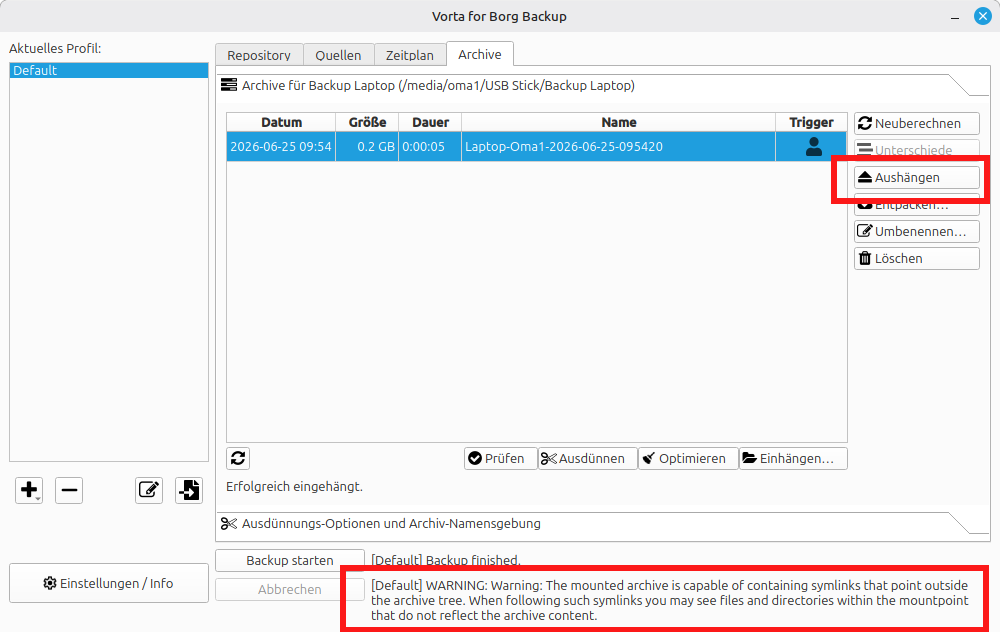Click Ausdünnen button

click(x=587, y=459)
